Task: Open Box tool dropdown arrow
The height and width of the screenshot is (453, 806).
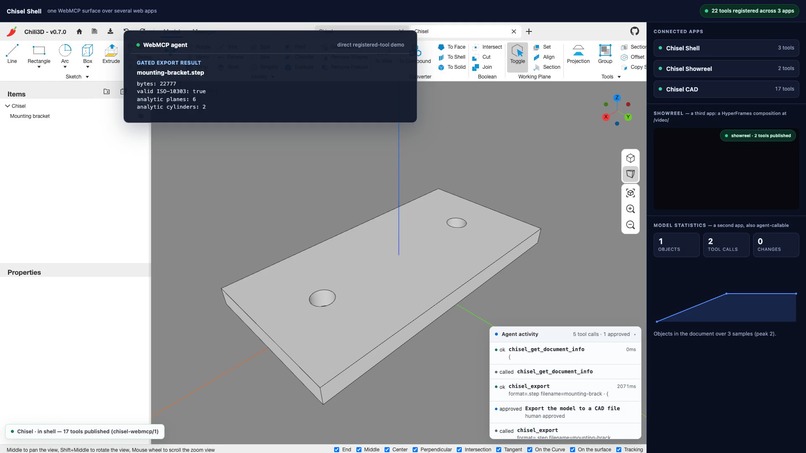Action: pyautogui.click(x=87, y=67)
